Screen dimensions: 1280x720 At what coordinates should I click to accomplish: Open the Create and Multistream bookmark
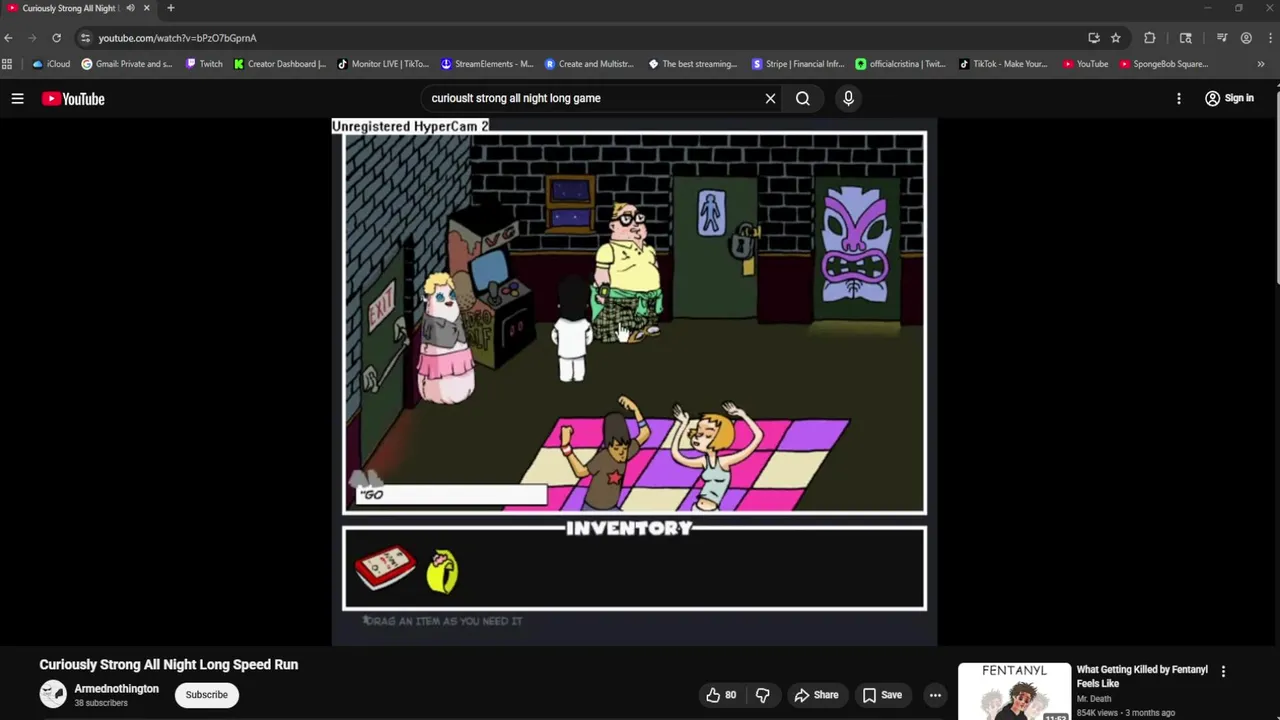click(590, 64)
